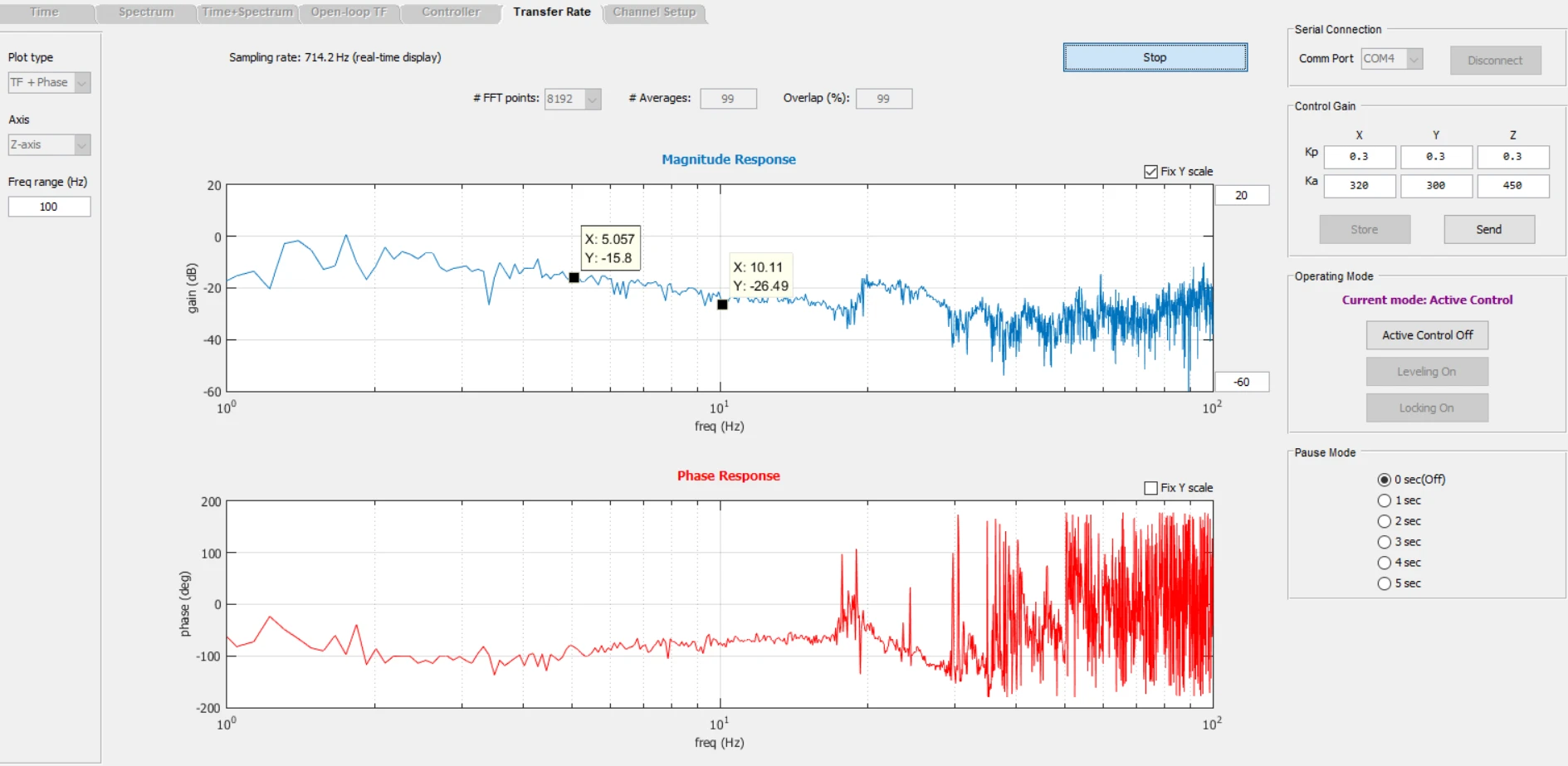The width and height of the screenshot is (1568, 766).
Task: Open the Comm Port COM4 dropdown
Action: (x=1392, y=59)
